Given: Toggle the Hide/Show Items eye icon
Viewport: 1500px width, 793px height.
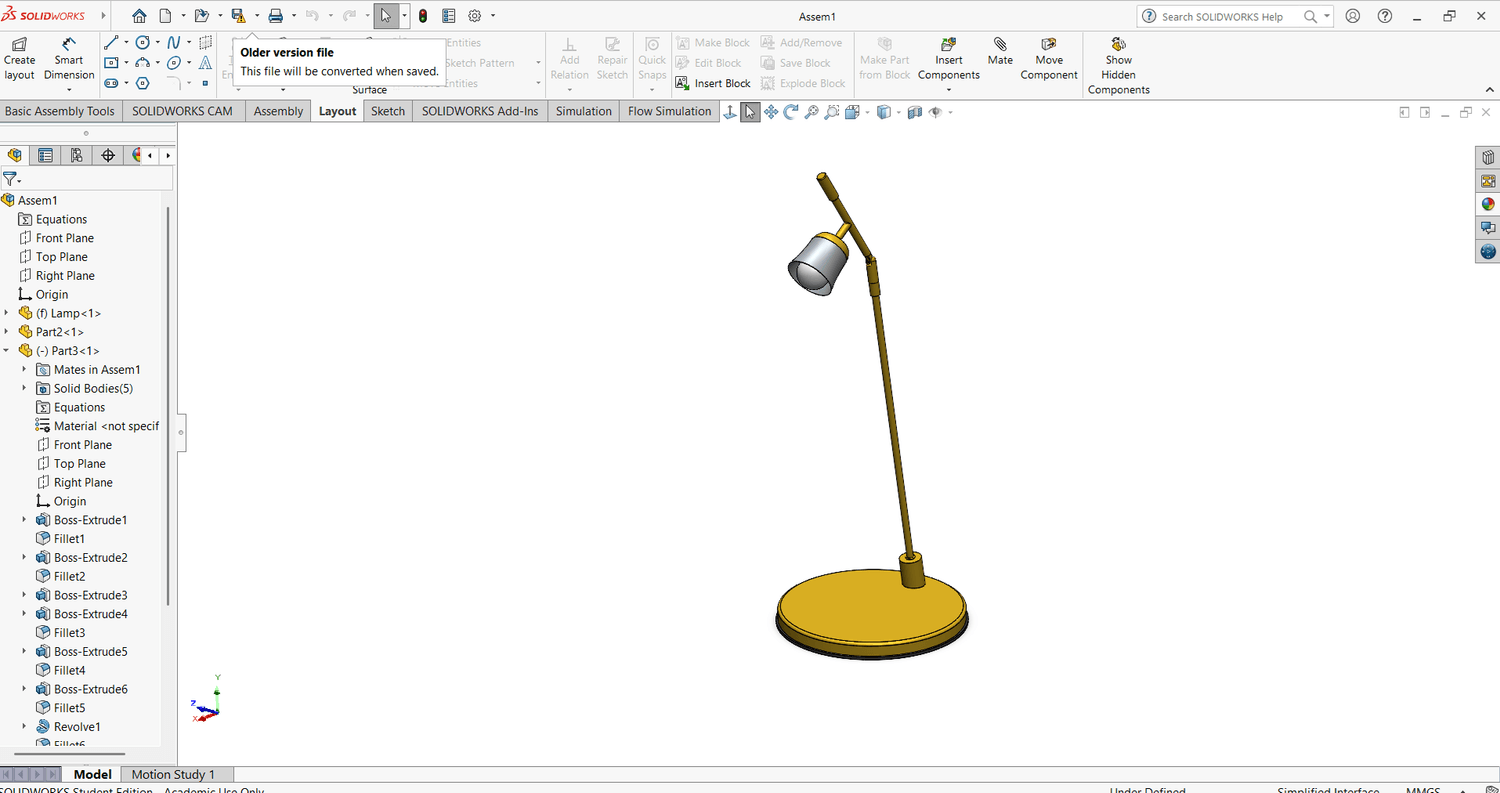Looking at the screenshot, I should 935,112.
